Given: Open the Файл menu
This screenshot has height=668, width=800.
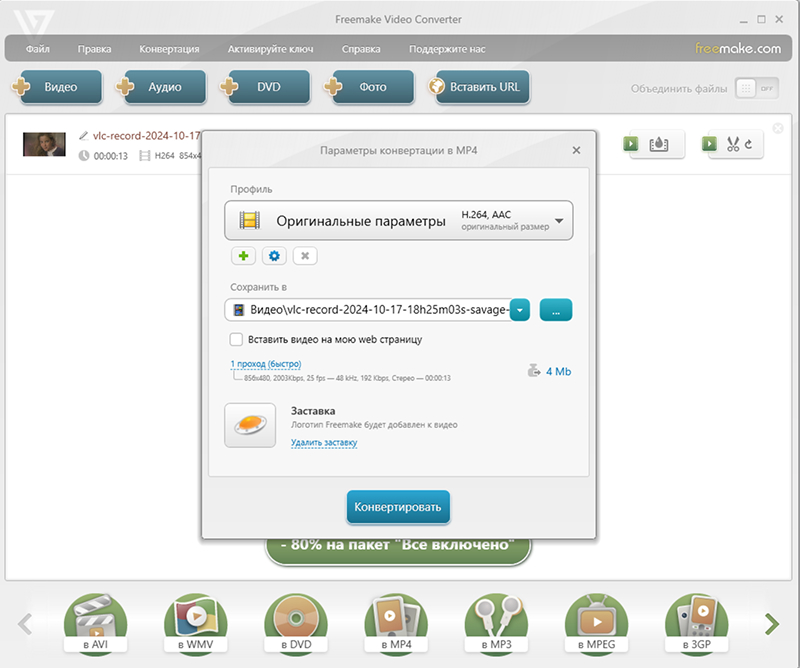Looking at the screenshot, I should tap(38, 49).
